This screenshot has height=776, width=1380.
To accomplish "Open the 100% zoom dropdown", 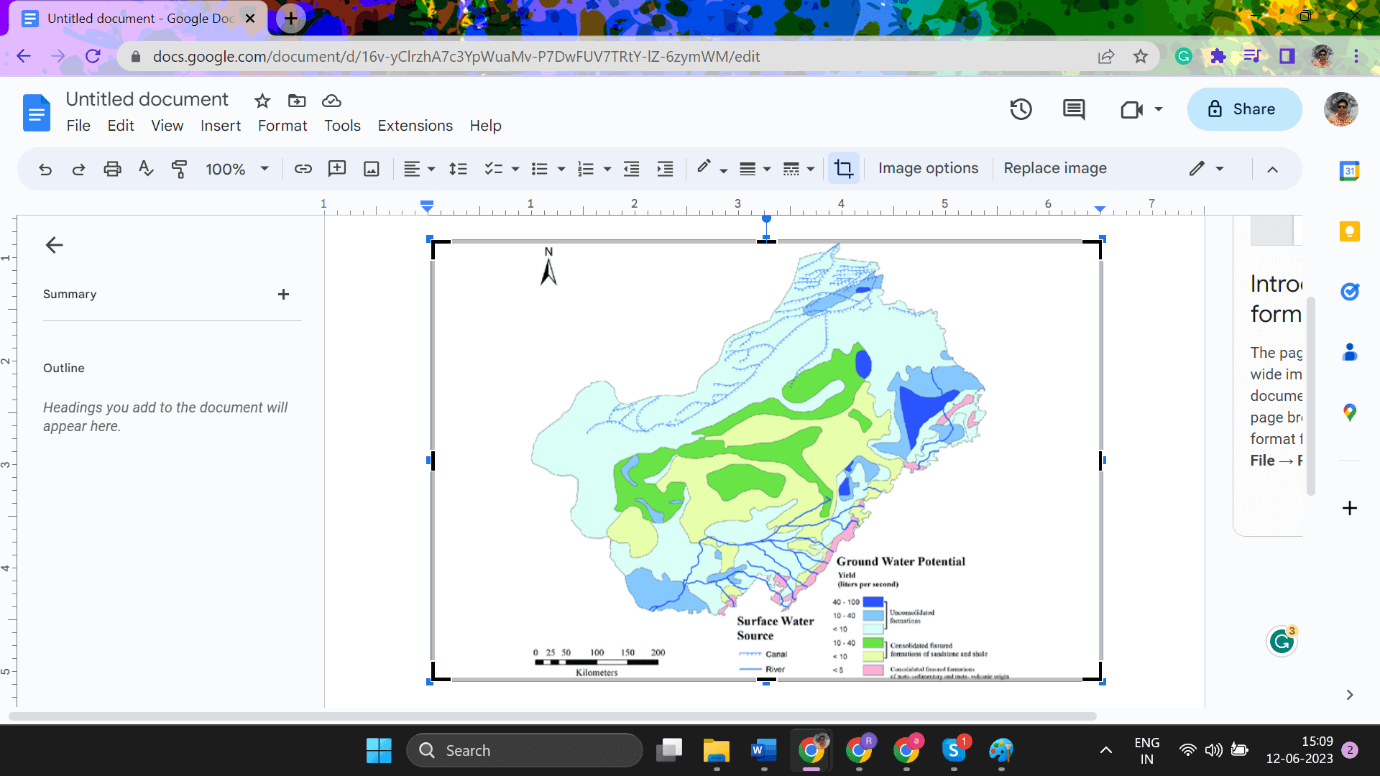I will [x=237, y=169].
